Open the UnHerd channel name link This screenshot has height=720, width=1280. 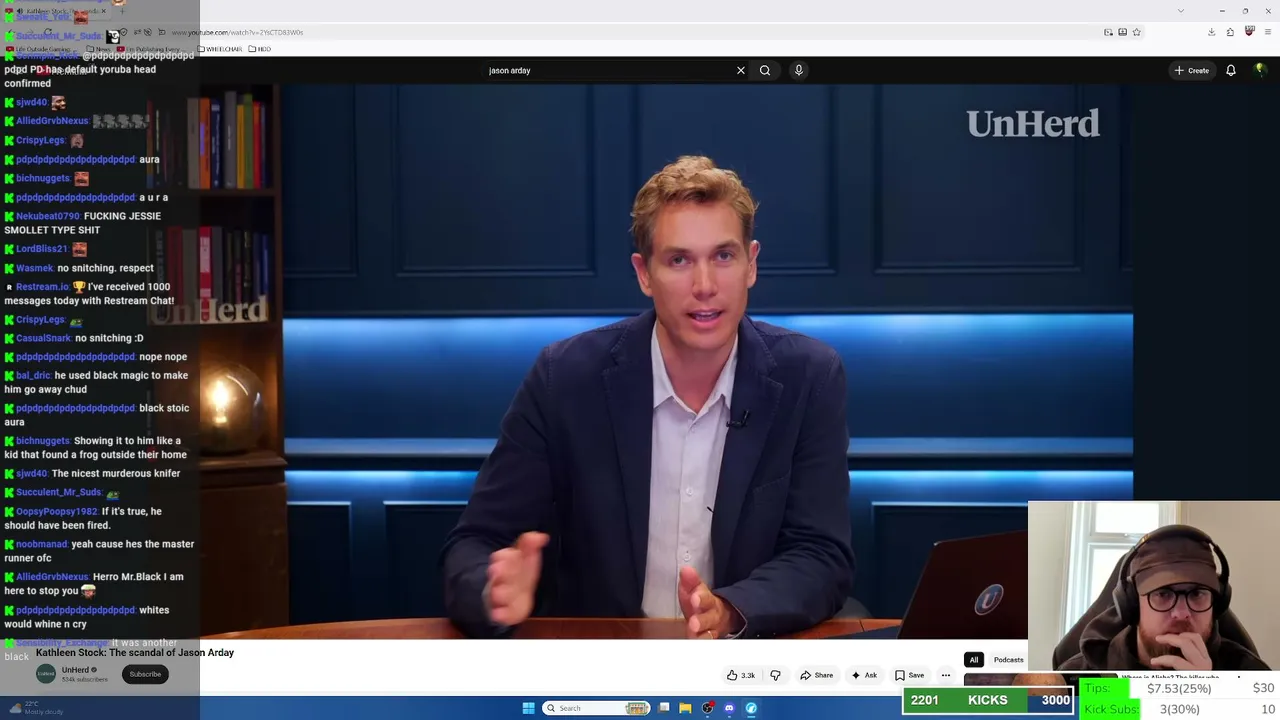click(x=77, y=670)
